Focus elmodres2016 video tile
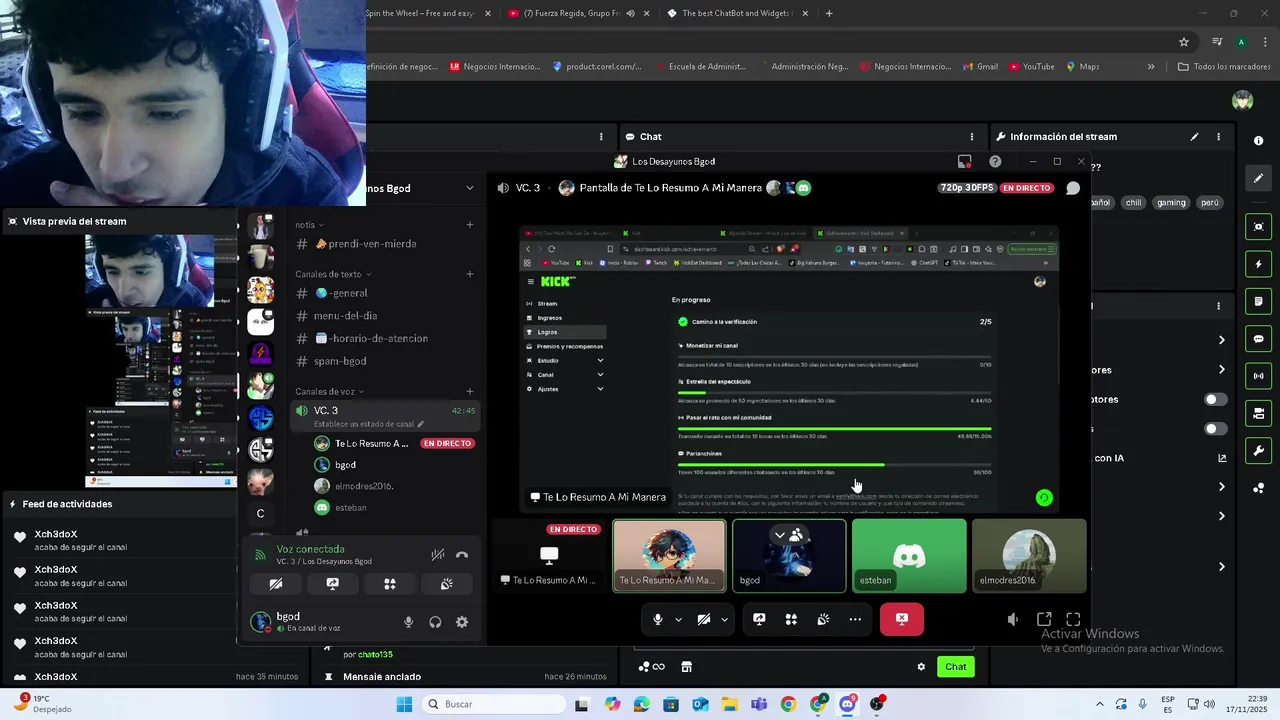Image resolution: width=1280 pixels, height=720 pixels. coord(1029,555)
